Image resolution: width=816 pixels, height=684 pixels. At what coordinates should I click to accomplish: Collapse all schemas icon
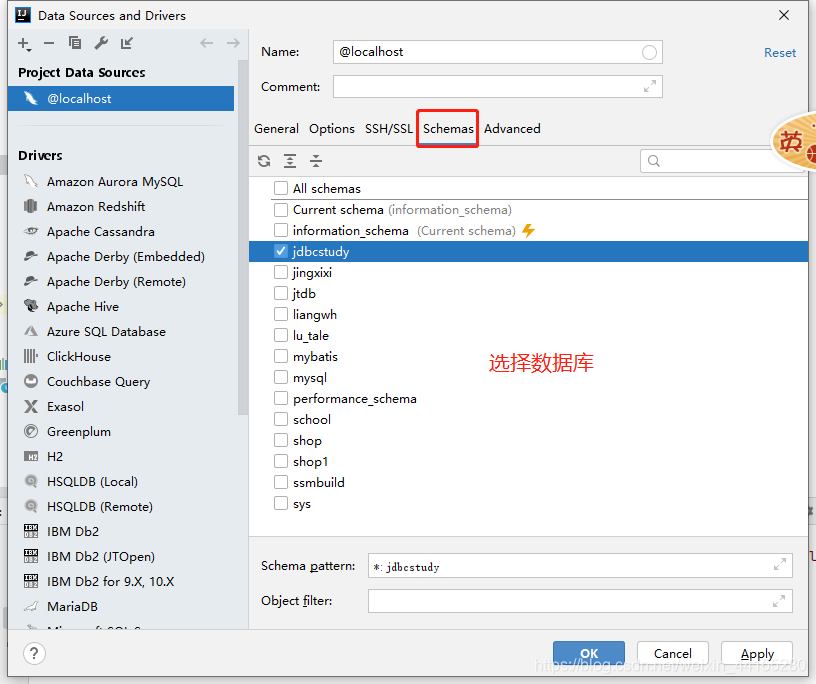click(x=316, y=161)
